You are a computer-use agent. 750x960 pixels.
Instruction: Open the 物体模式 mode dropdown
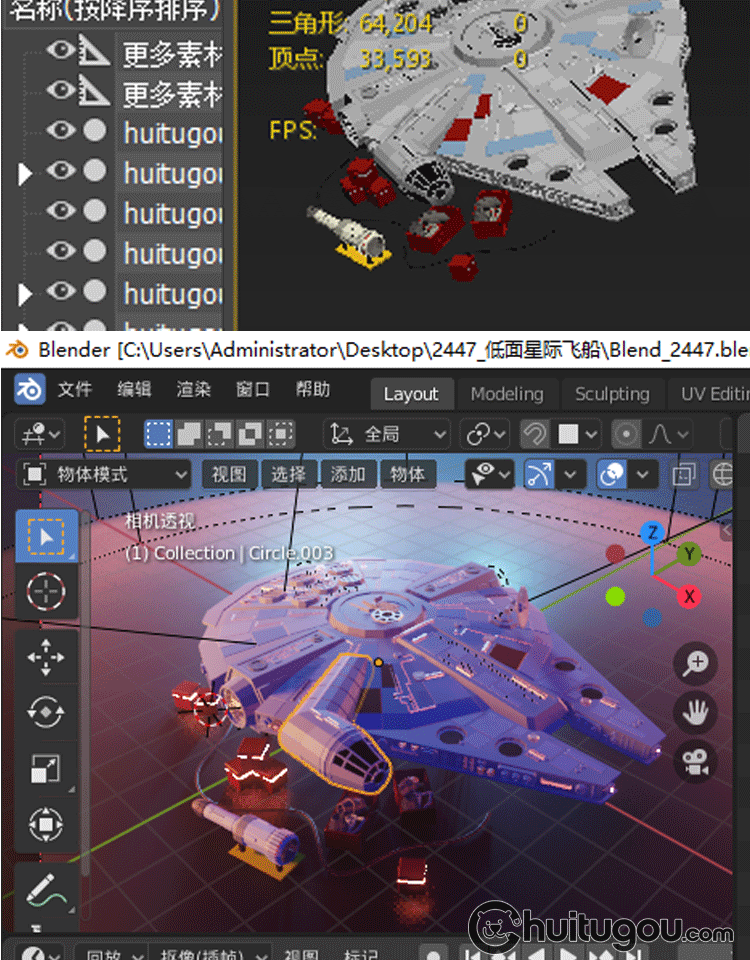[x=104, y=474]
